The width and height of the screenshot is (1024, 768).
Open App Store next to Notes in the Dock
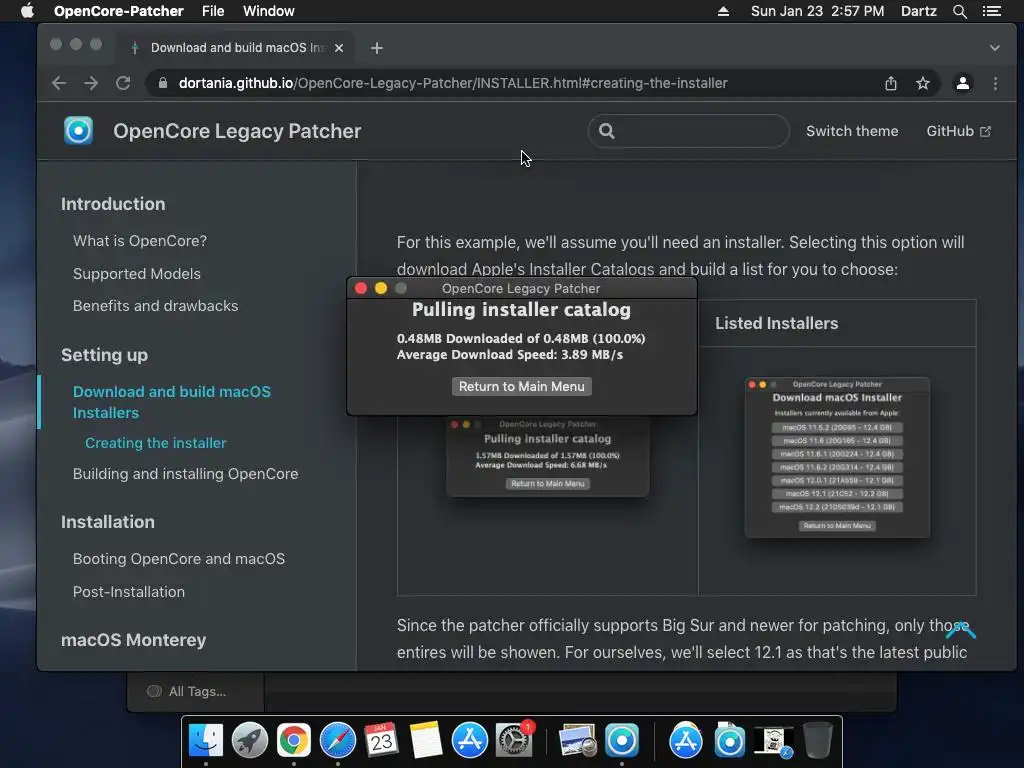coord(470,741)
